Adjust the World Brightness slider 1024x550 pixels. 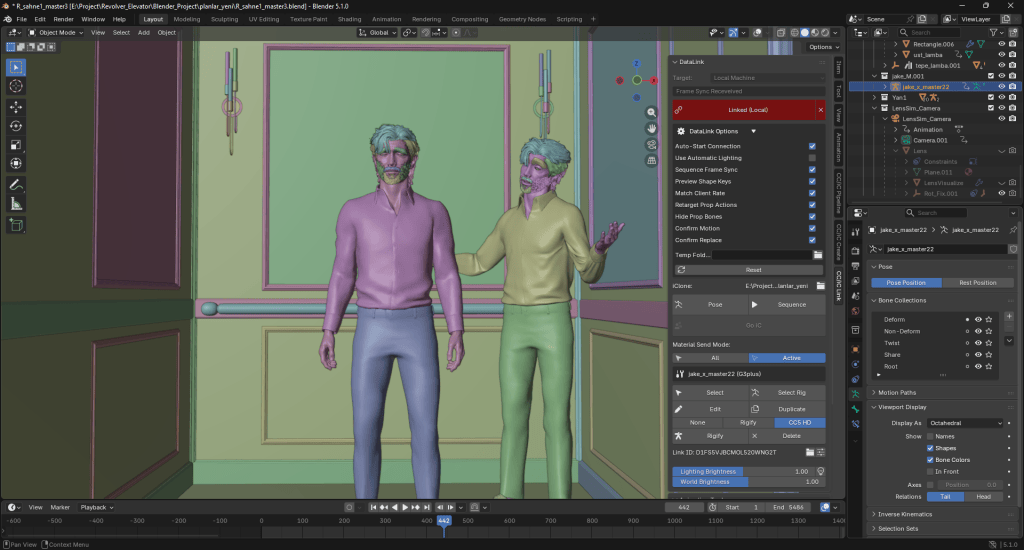748,482
